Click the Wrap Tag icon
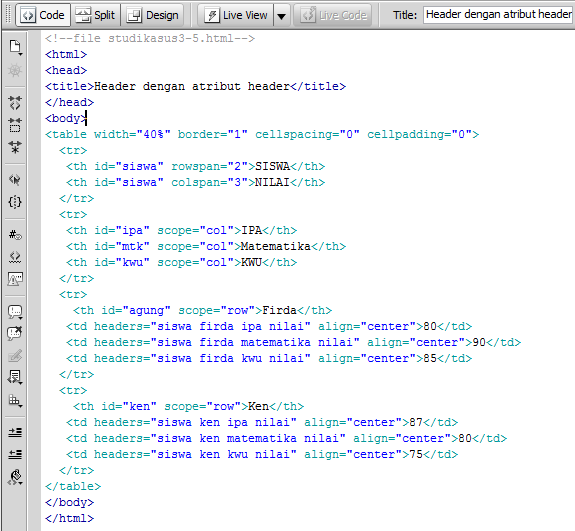 [15, 355]
